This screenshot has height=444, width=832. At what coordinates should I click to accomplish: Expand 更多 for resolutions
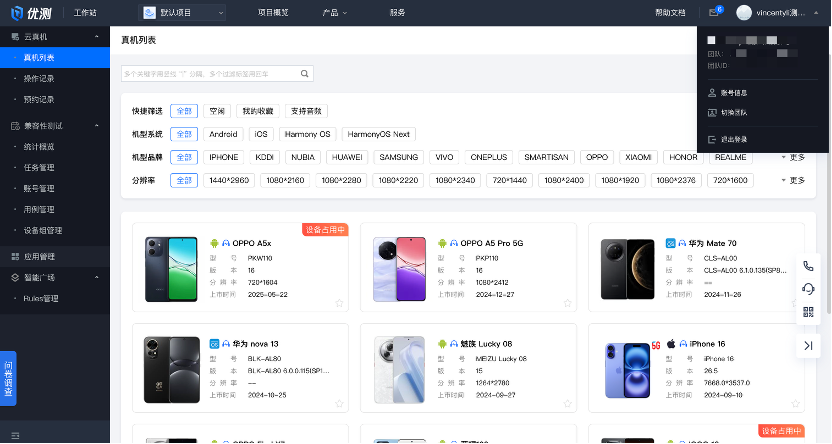[x=793, y=180]
